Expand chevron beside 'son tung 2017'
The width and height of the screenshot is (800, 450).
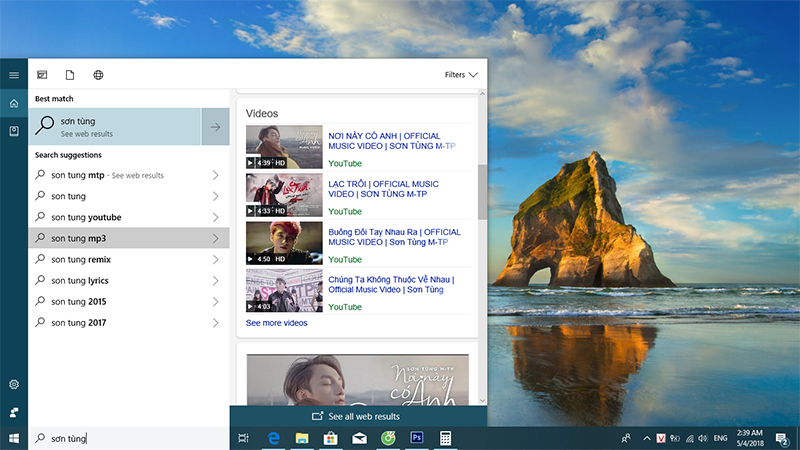(x=215, y=322)
